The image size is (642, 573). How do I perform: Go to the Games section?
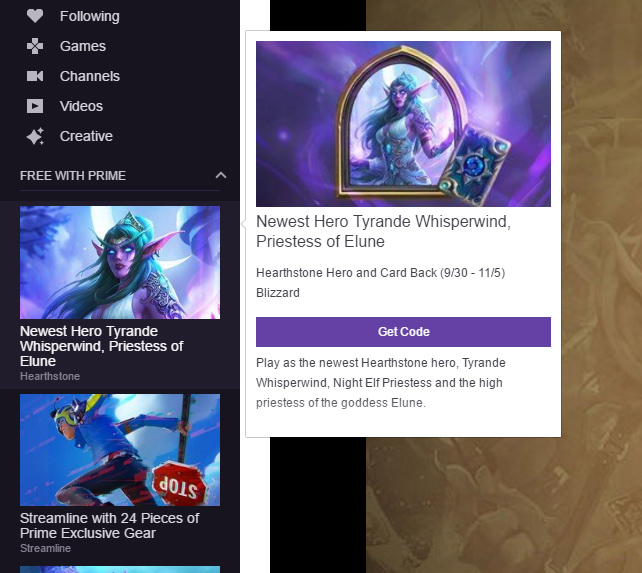pos(83,46)
